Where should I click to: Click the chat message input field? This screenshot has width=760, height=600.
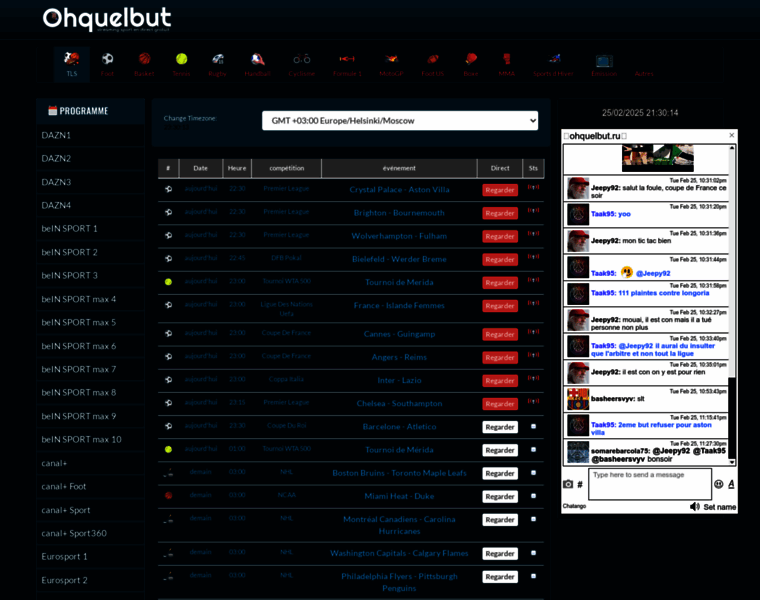[649, 484]
